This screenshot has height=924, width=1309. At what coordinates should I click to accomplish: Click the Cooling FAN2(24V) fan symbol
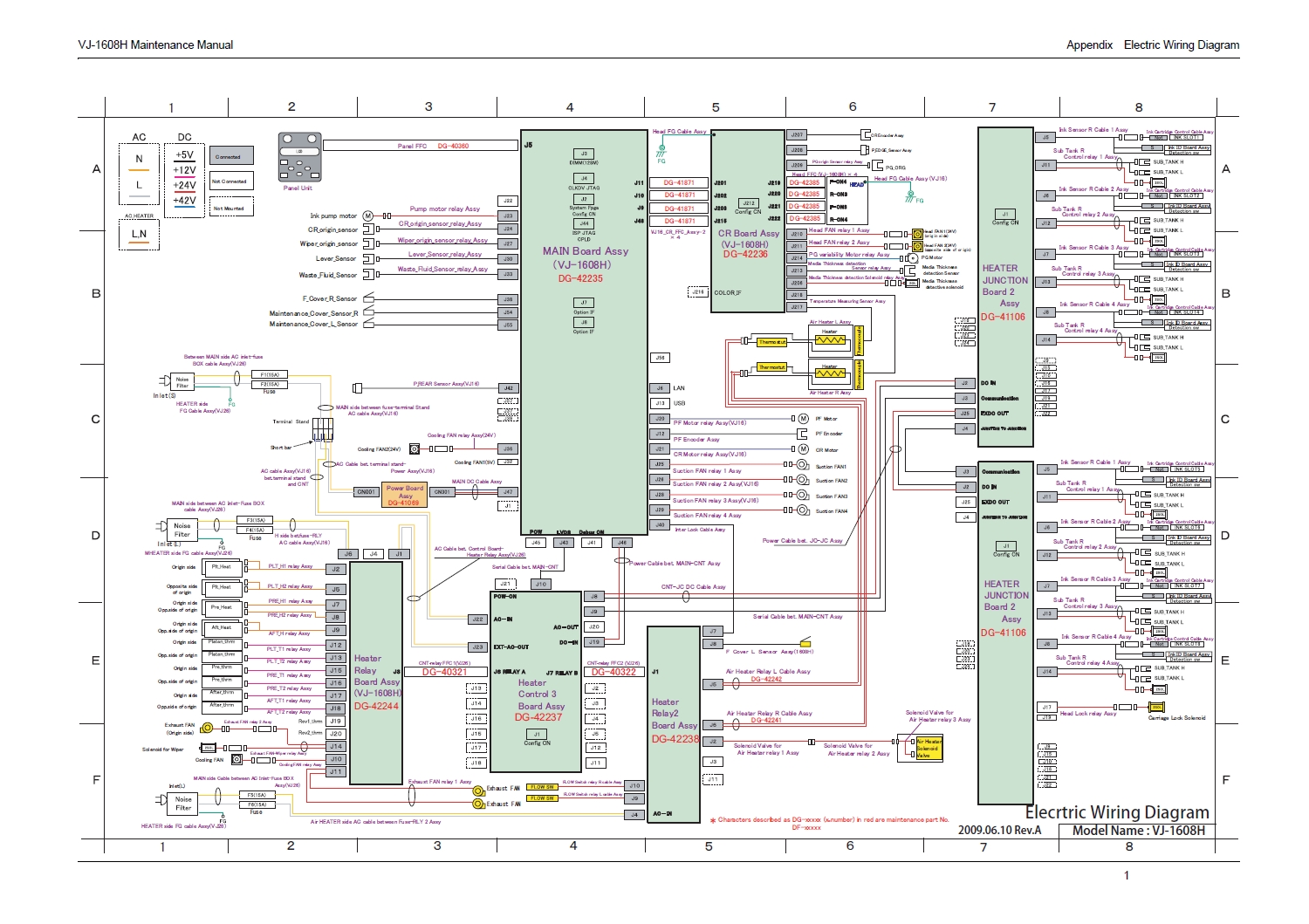click(415, 449)
